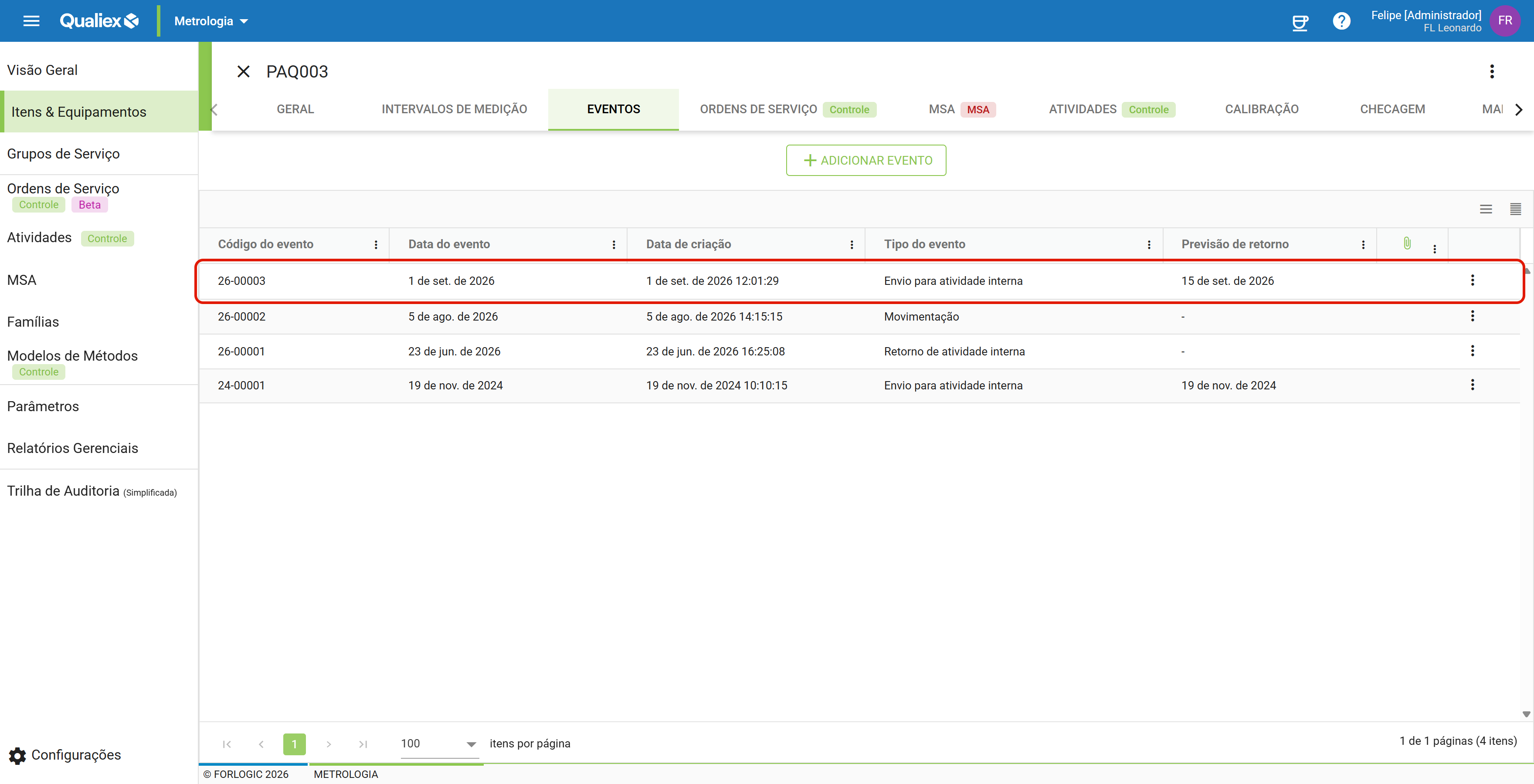The image size is (1534, 784).
Task: Open the PAQ003 more options menu
Action: click(1492, 71)
